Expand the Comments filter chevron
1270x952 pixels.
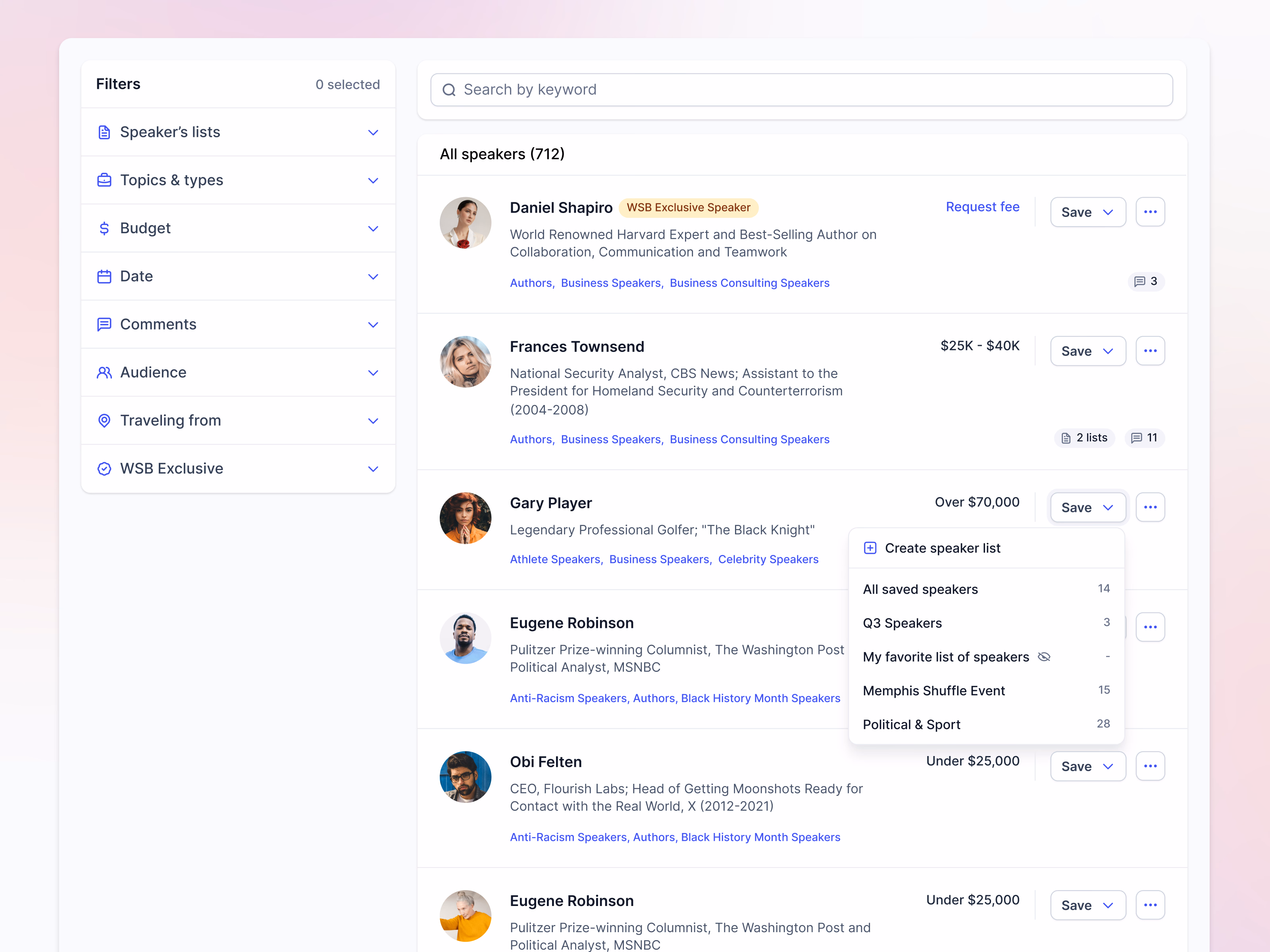(373, 325)
